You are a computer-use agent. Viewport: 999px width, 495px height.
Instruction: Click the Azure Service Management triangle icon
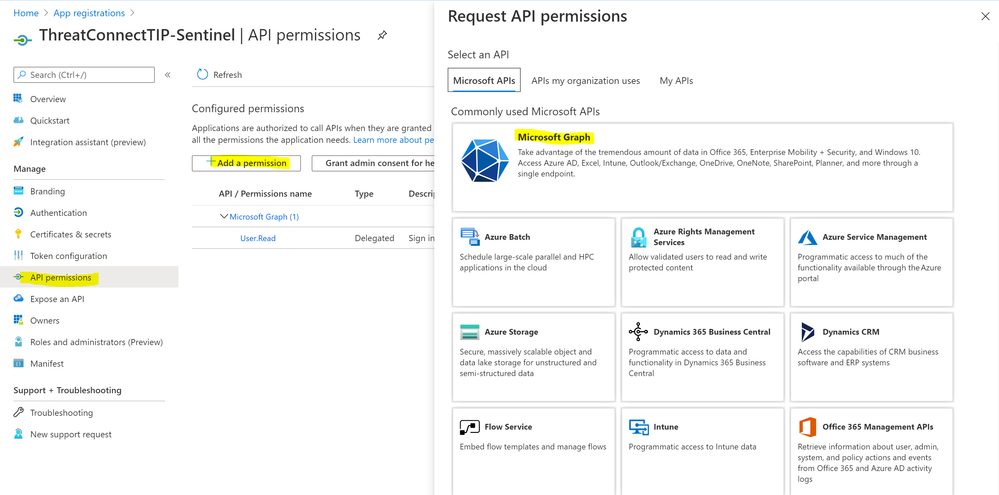point(807,238)
